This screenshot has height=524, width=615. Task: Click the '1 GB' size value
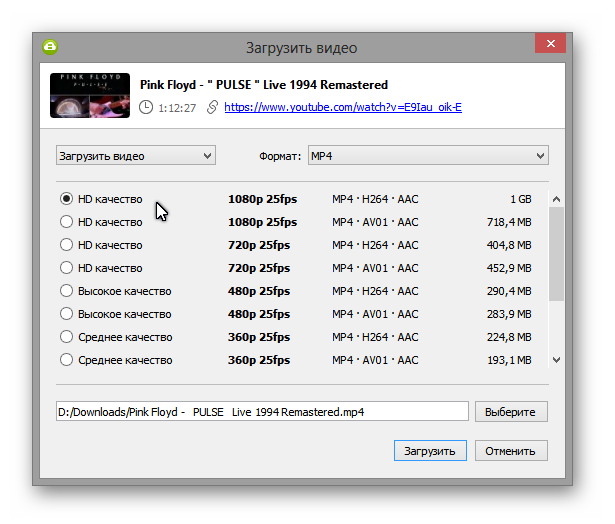point(520,199)
